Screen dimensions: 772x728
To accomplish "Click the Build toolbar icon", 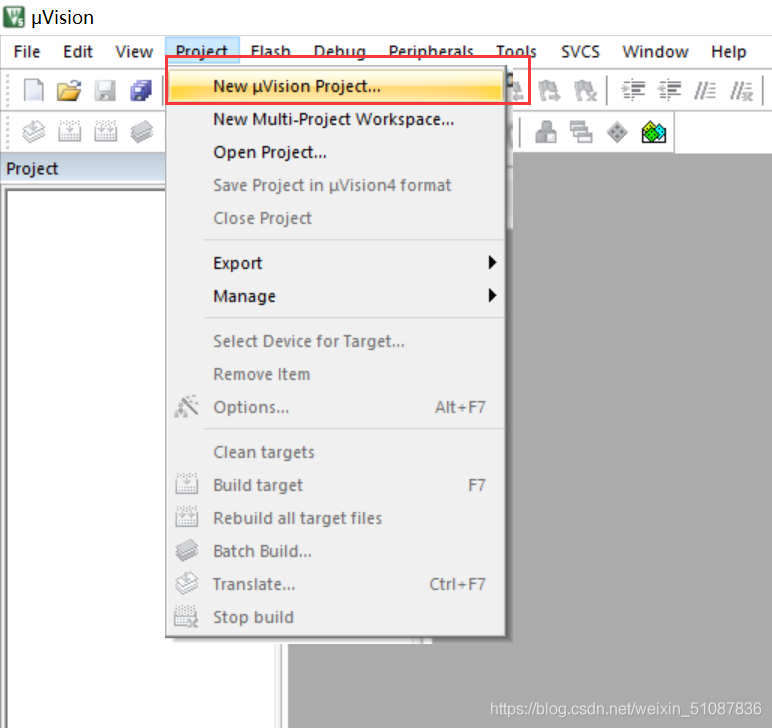I will pyautogui.click(x=69, y=131).
